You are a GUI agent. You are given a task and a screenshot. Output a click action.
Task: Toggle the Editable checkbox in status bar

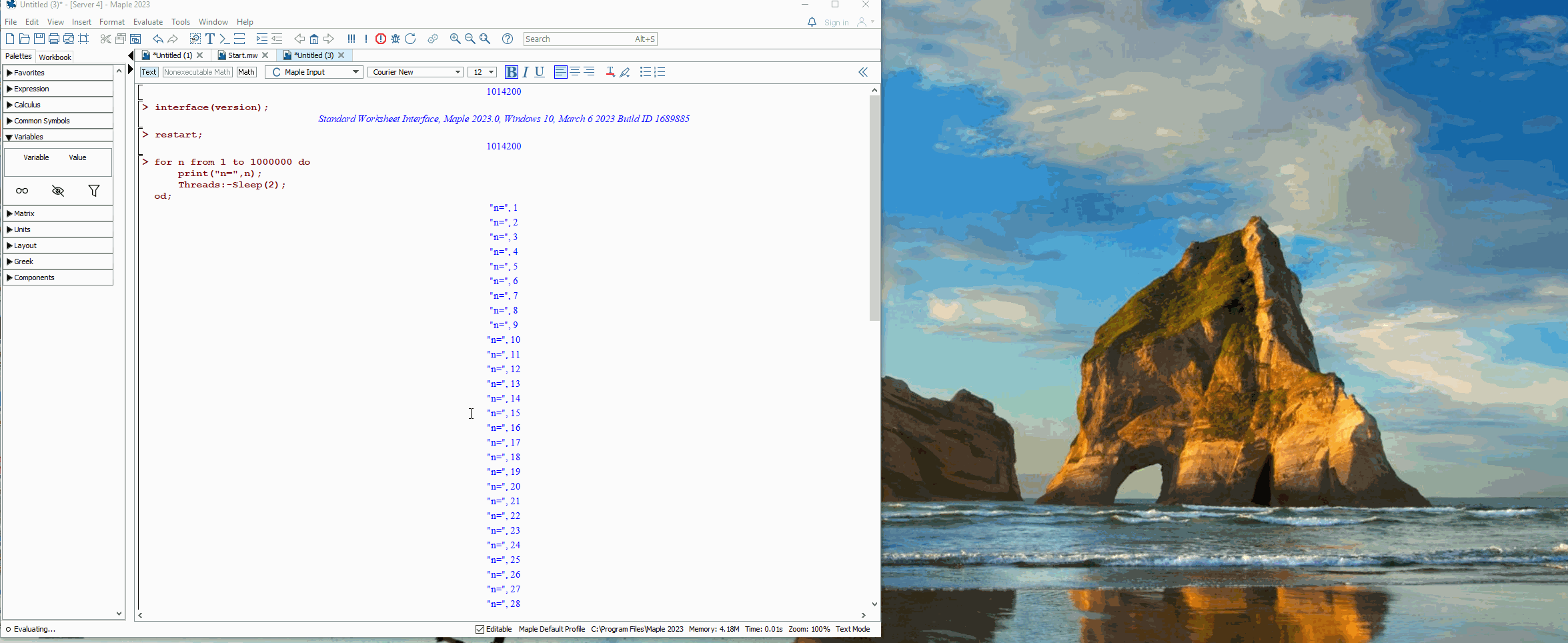[x=480, y=629]
